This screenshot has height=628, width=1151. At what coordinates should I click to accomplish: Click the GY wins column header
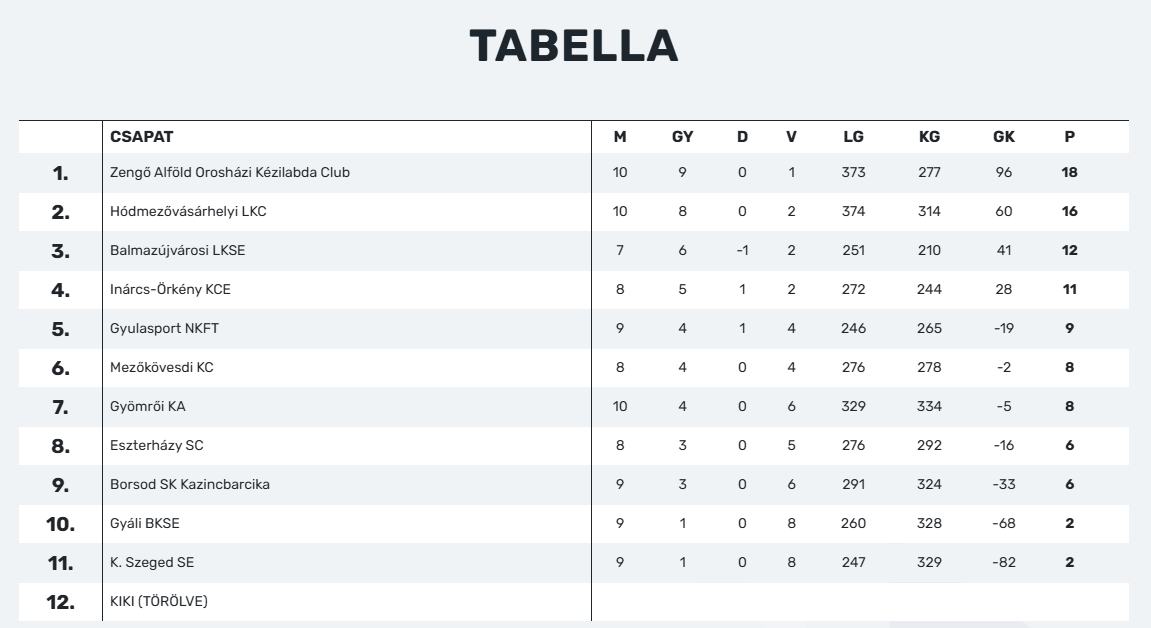pos(682,137)
